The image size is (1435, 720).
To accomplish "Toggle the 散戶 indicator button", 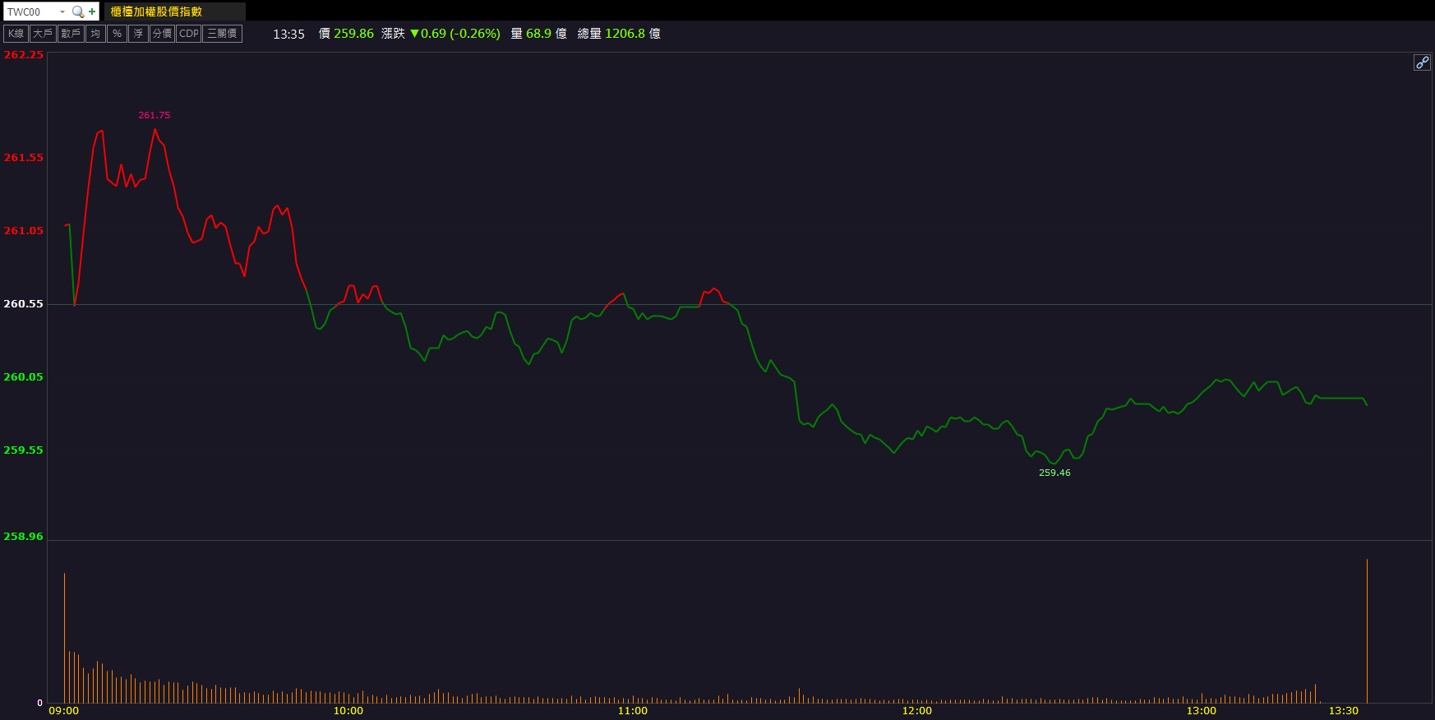I will pyautogui.click(x=70, y=34).
